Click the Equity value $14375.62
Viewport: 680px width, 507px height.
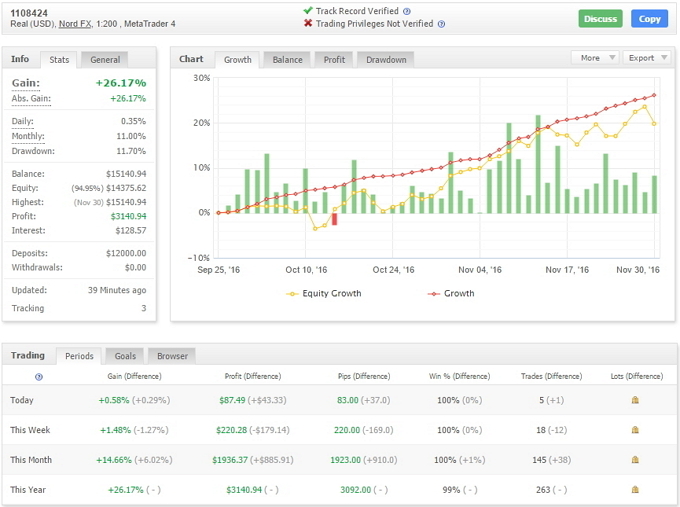pos(126,188)
